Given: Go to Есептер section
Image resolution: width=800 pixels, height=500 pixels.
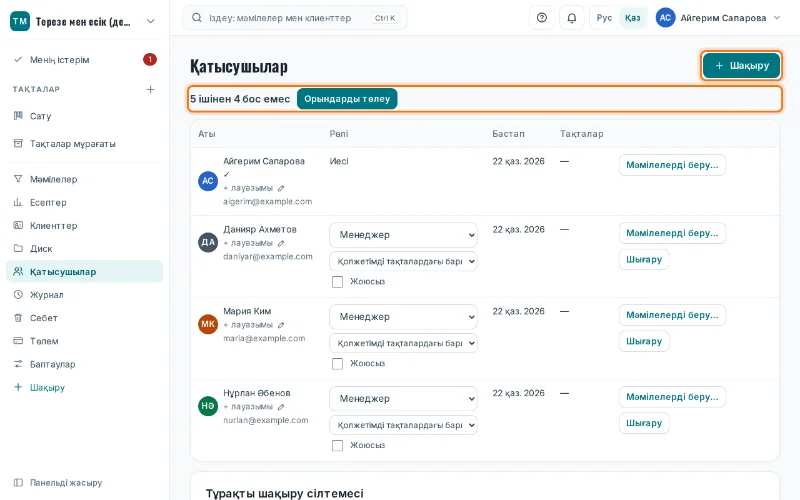Looking at the screenshot, I should click(x=85, y=203).
